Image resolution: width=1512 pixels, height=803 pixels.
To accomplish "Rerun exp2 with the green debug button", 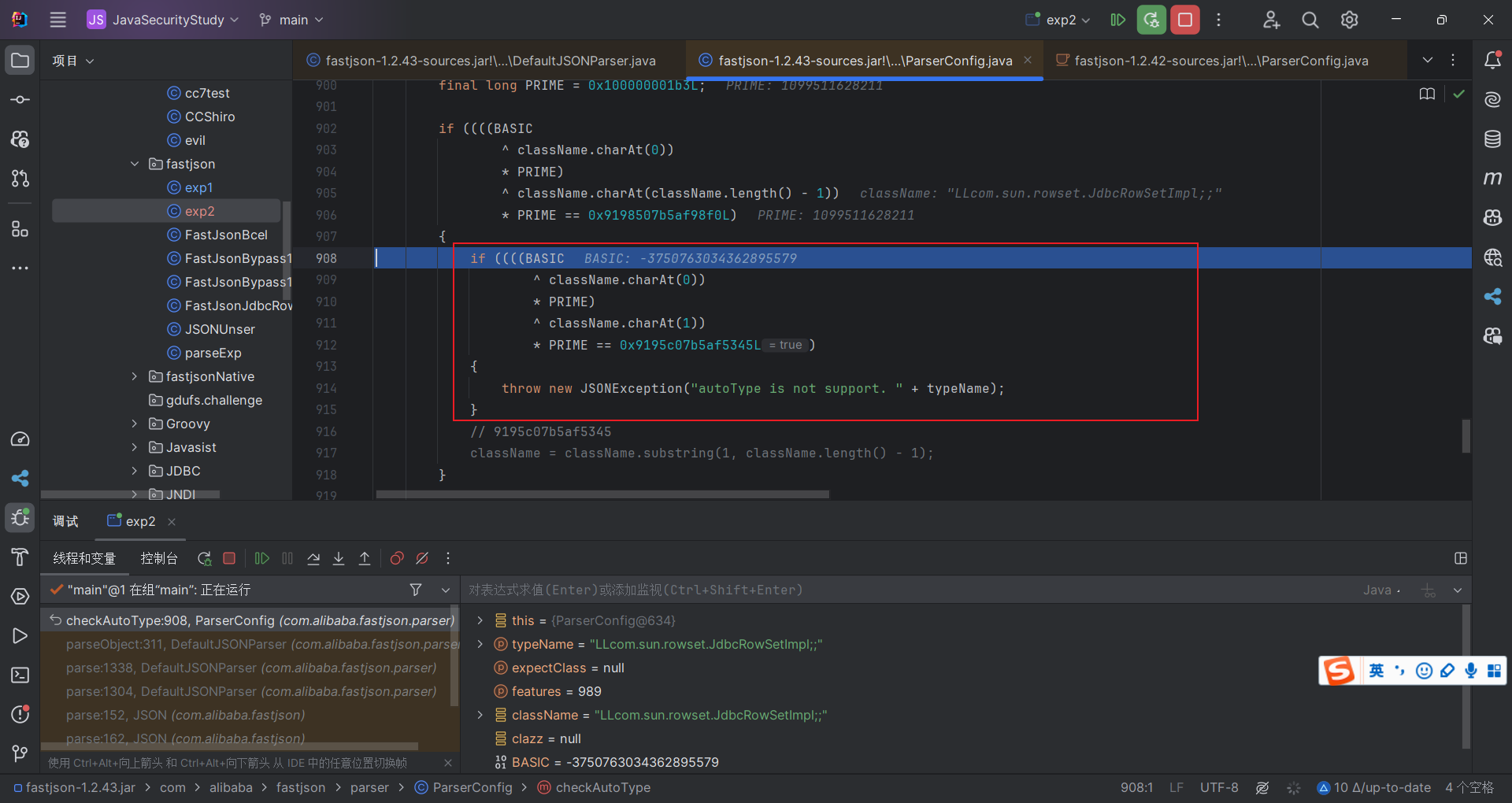I will coord(1151,20).
